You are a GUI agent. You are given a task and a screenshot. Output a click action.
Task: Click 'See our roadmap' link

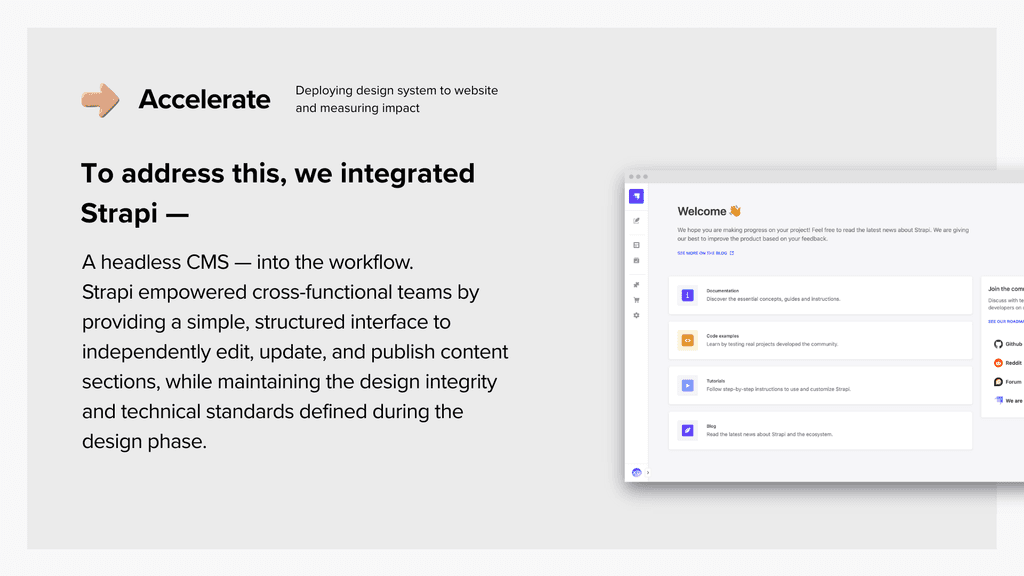coord(1006,321)
